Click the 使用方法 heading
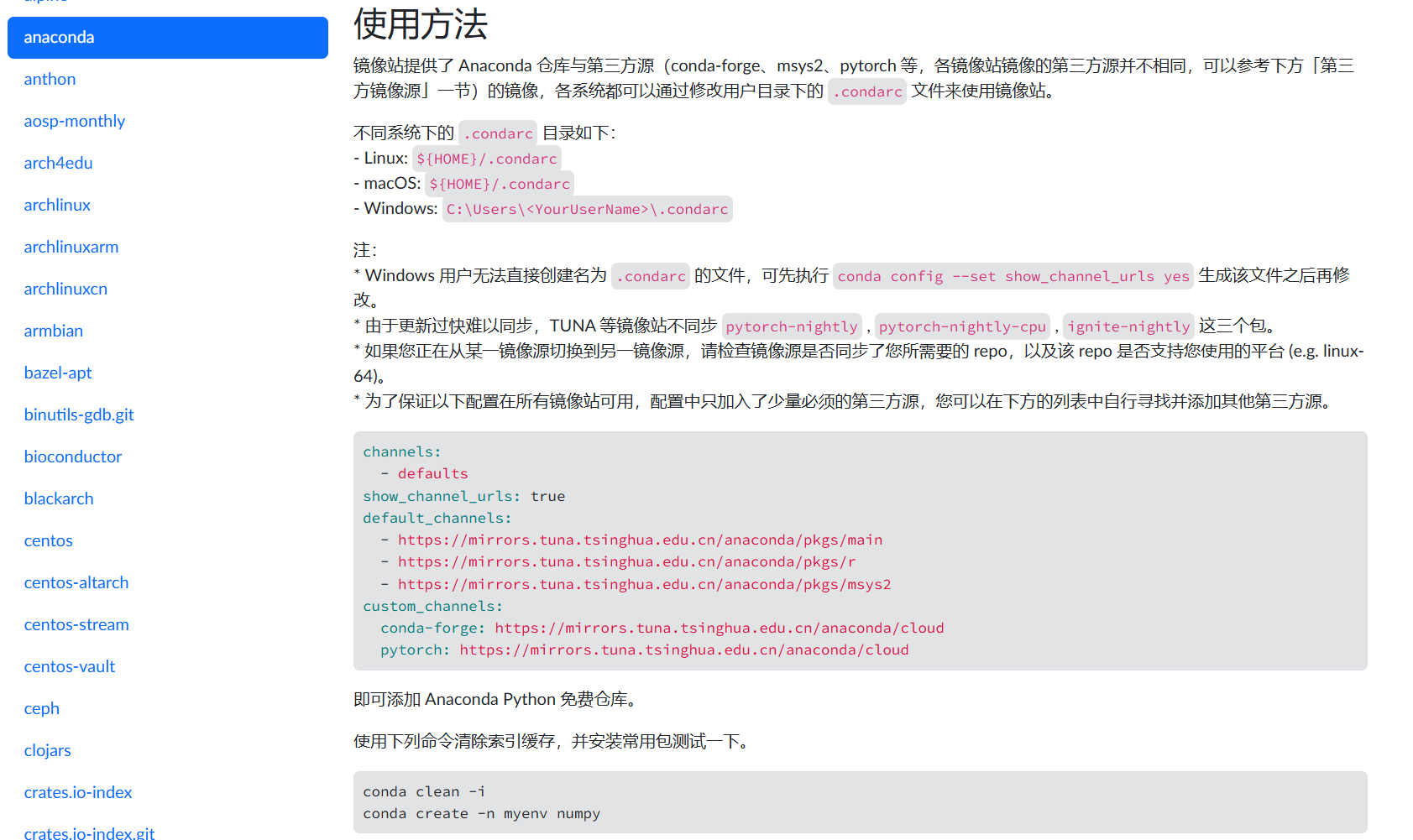Image resolution: width=1413 pixels, height=840 pixels. [x=421, y=23]
